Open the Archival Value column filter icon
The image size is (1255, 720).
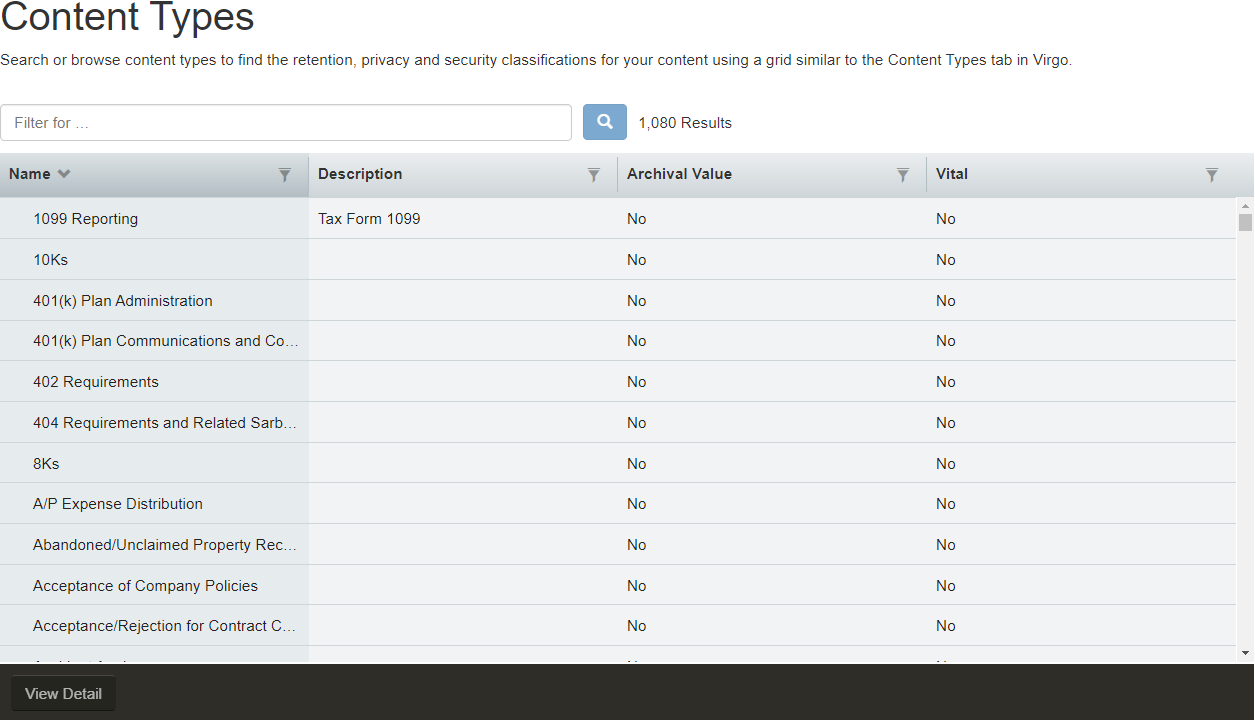point(903,174)
